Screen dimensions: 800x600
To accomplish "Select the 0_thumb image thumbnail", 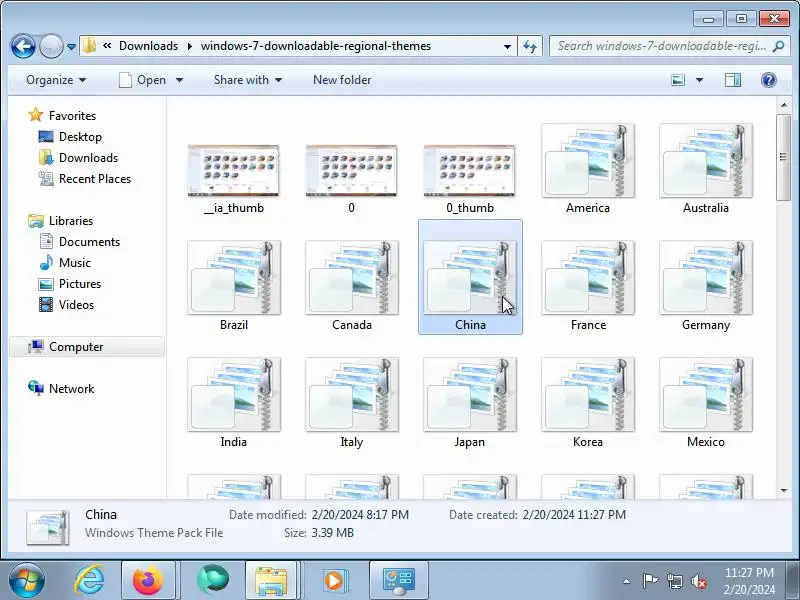I will 470,179.
